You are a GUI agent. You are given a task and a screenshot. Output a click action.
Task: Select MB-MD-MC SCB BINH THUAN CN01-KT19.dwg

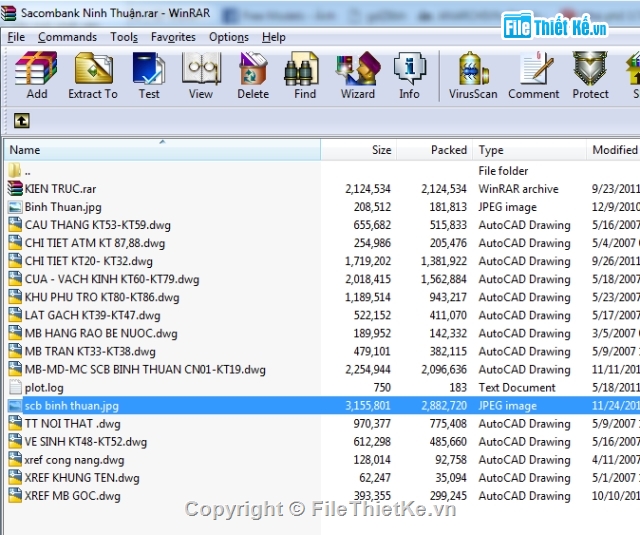(145, 369)
